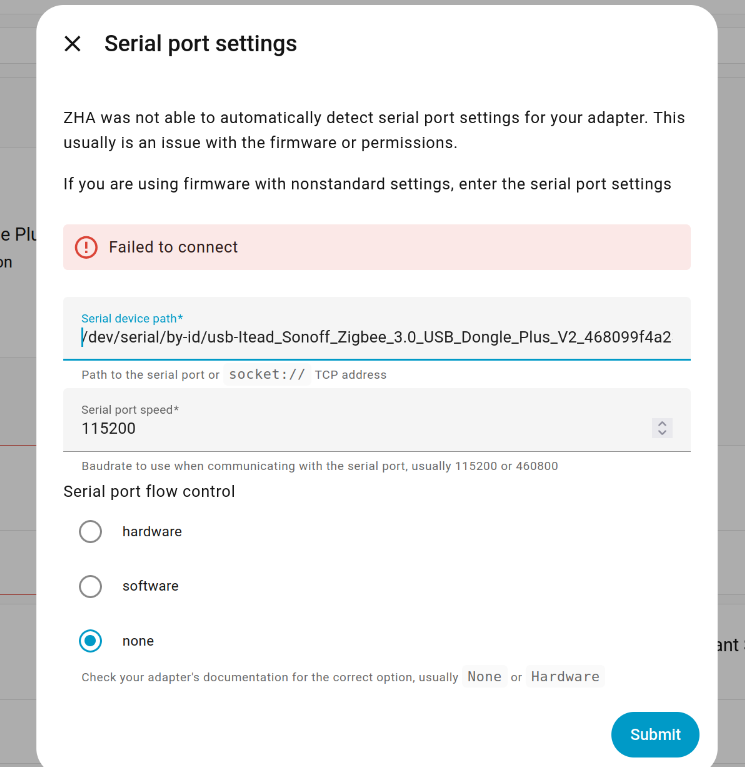Click the red error alert icon
The height and width of the screenshot is (767, 745).
coord(86,247)
